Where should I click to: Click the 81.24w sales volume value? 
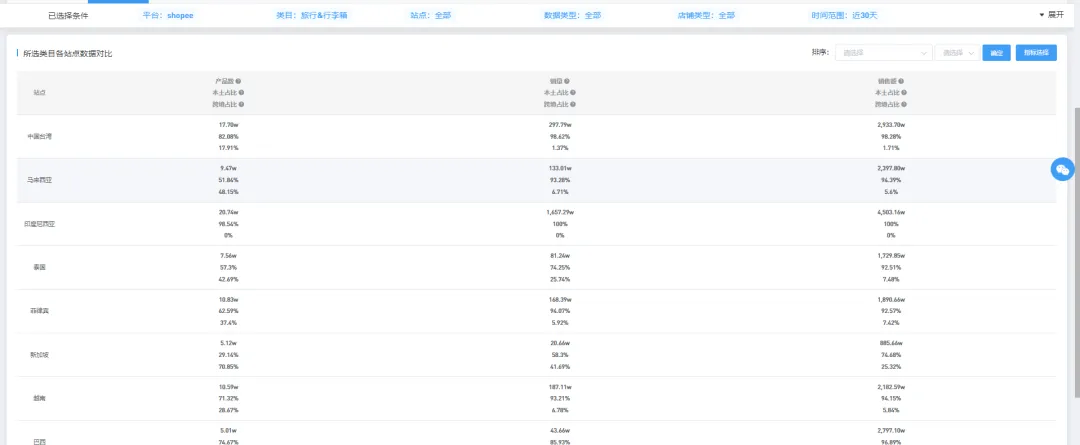coord(560,256)
